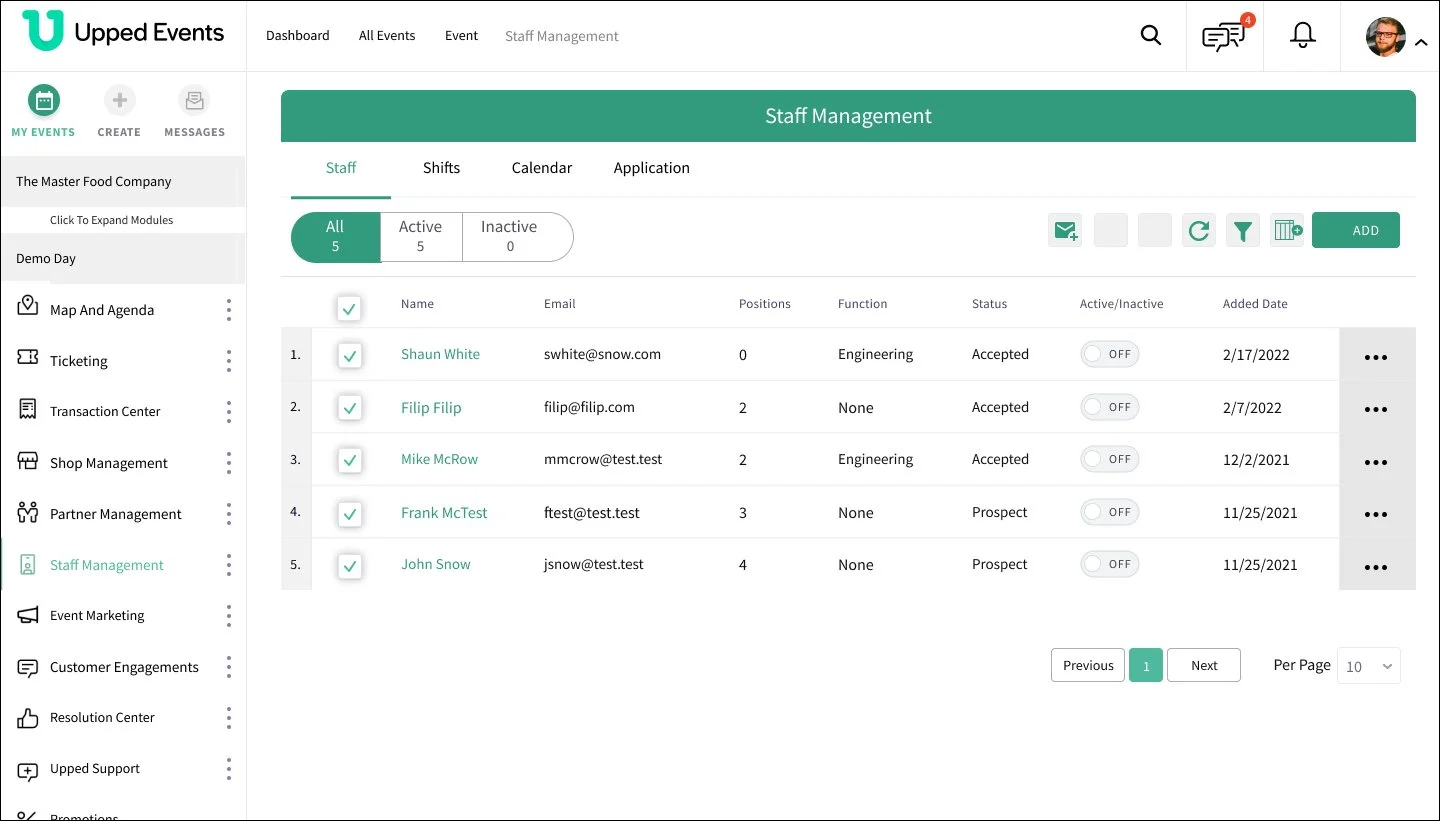Expand the profile menu chevron
Screen dimensions: 1440x821
(1421, 42)
